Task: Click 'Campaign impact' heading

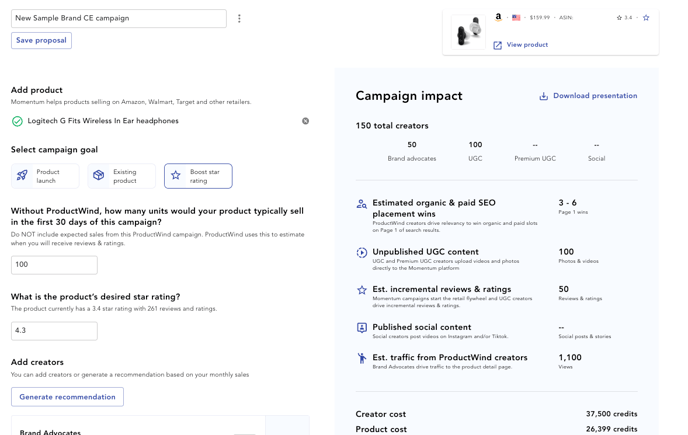Action: 409,96
